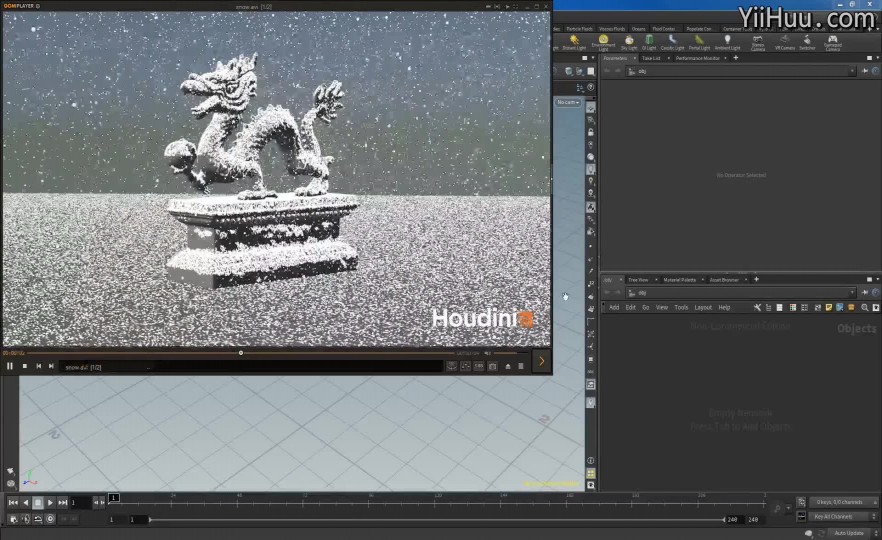Expand the No cam camera dropdown
This screenshot has width=882, height=540.
click(568, 102)
